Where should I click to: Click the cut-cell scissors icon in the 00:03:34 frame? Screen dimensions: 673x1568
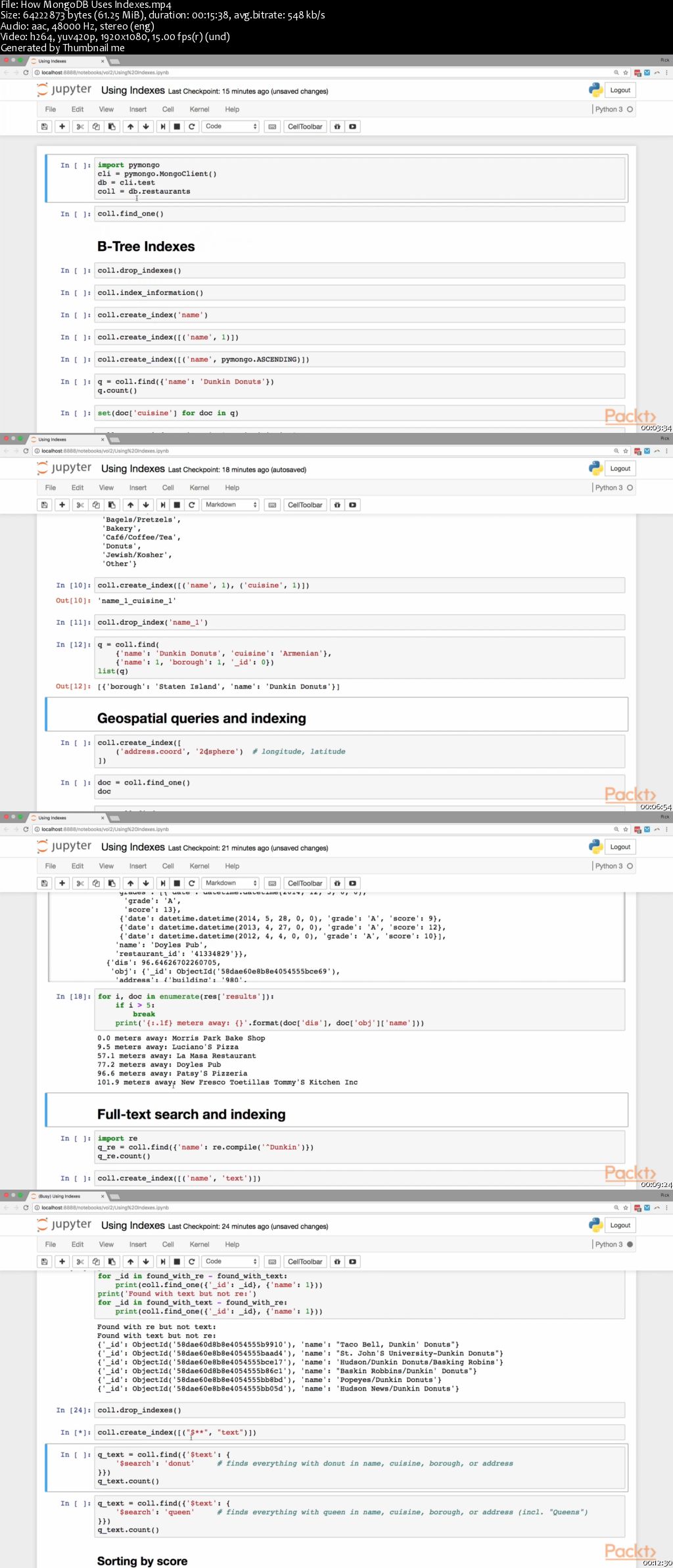80,127
